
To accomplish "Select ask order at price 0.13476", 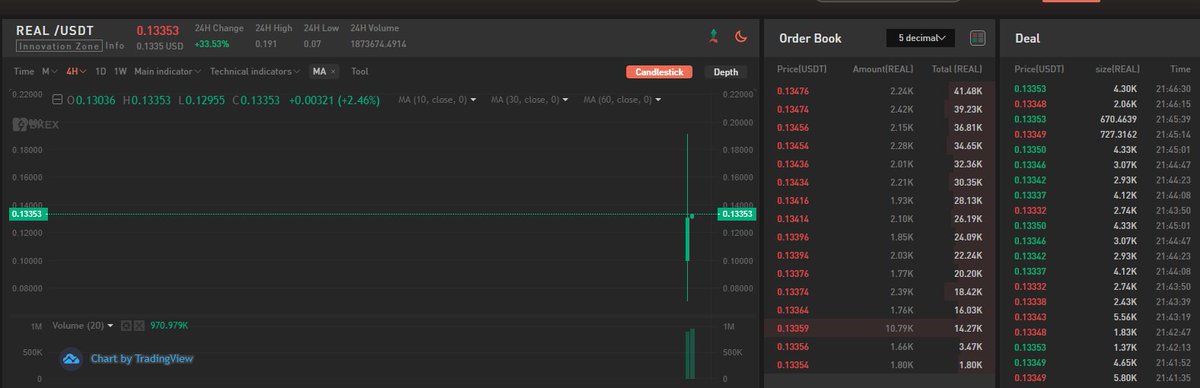I will pyautogui.click(x=880, y=91).
